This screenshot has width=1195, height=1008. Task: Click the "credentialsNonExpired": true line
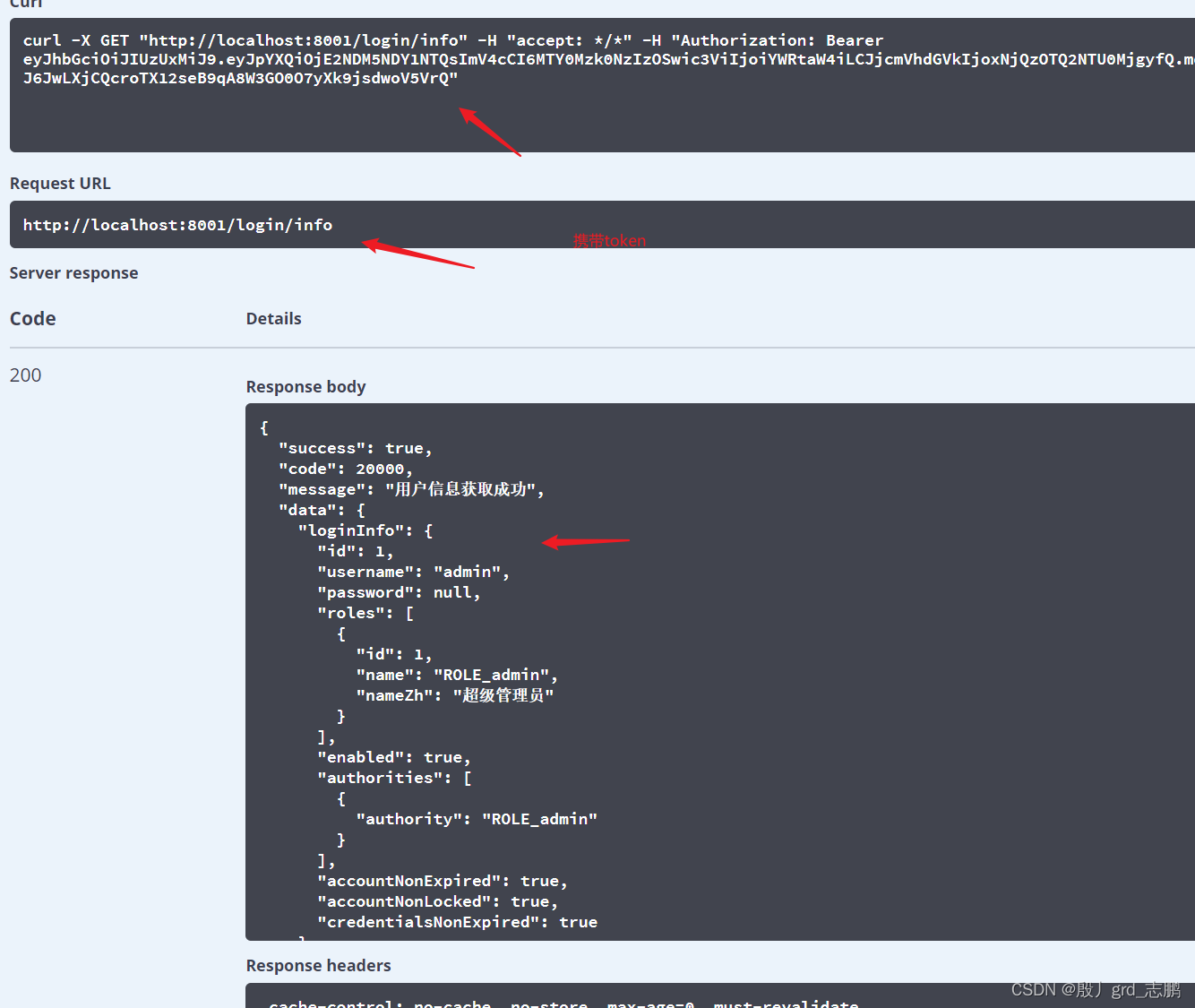(x=458, y=922)
